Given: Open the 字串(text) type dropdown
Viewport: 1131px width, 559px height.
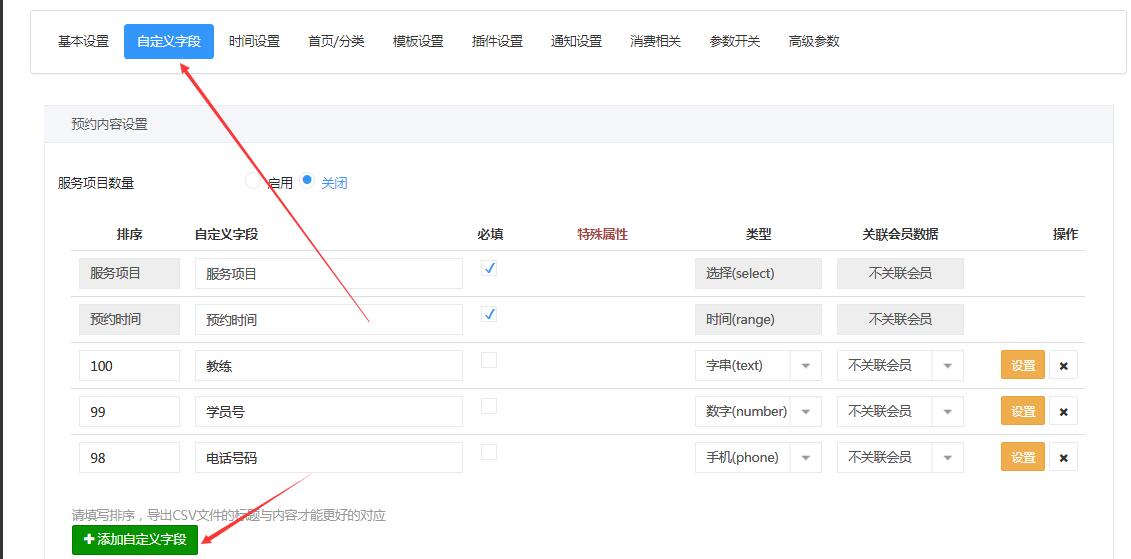Looking at the screenshot, I should click(758, 366).
